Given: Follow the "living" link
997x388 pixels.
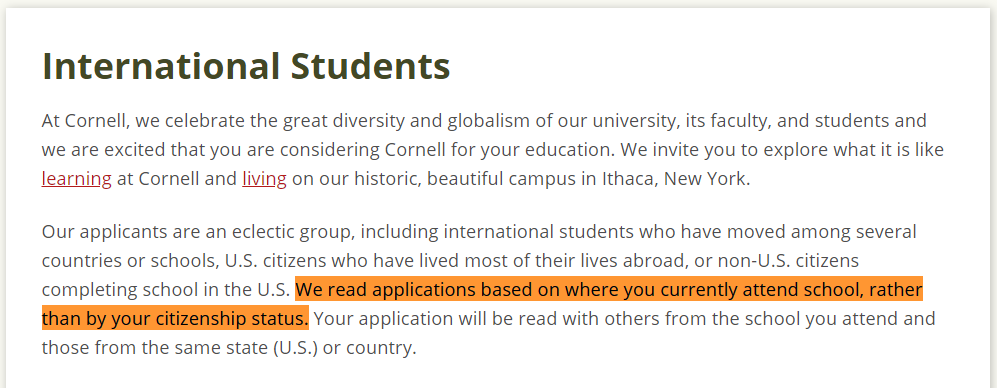Looking at the screenshot, I should (265, 179).
